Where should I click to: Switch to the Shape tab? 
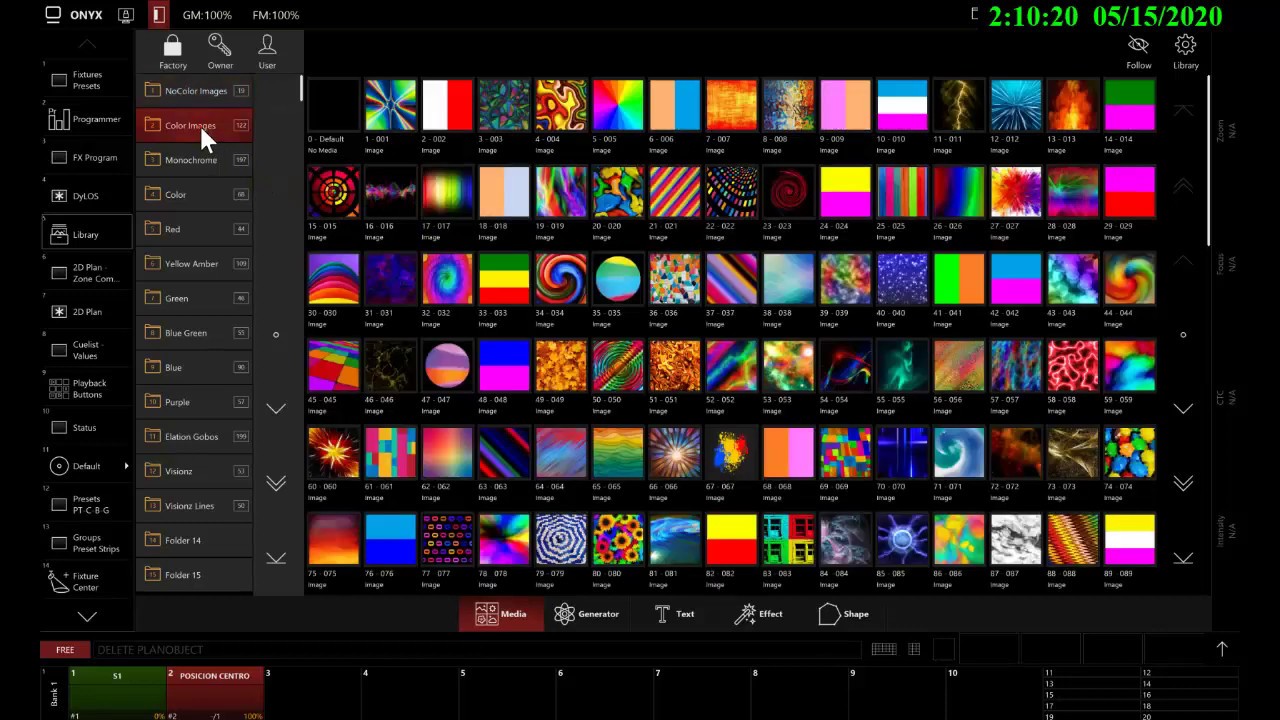[844, 614]
